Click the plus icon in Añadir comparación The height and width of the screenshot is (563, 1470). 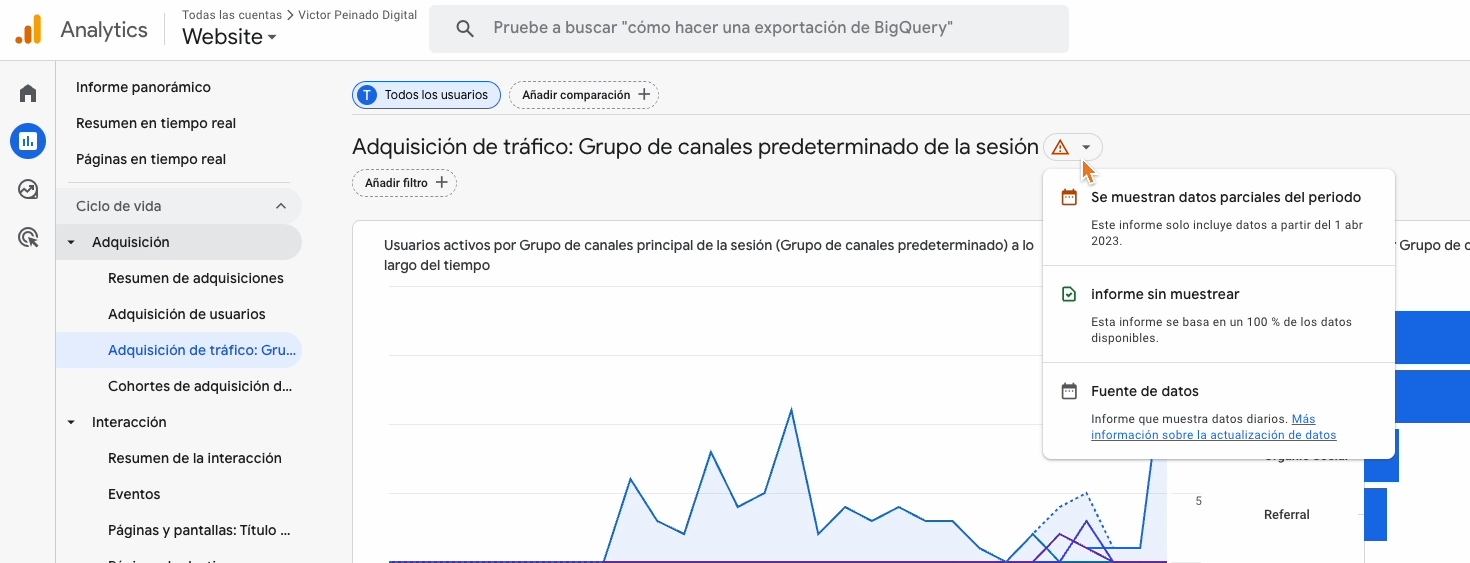[644, 95]
